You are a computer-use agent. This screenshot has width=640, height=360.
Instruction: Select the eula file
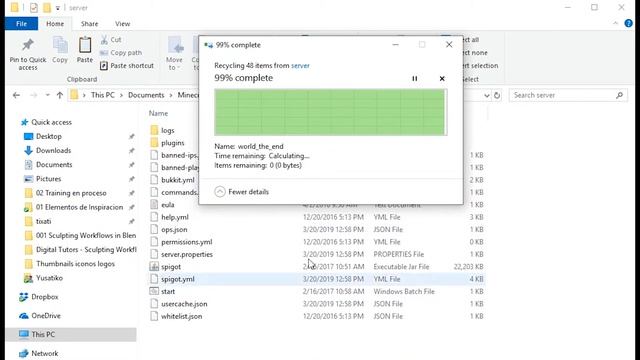click(x=167, y=205)
